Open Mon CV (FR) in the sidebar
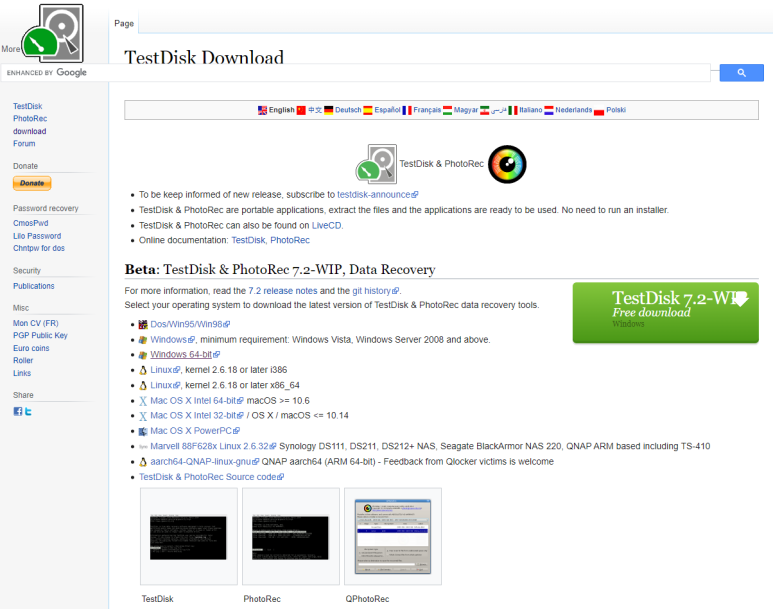This screenshot has height=609, width=773. point(35,323)
